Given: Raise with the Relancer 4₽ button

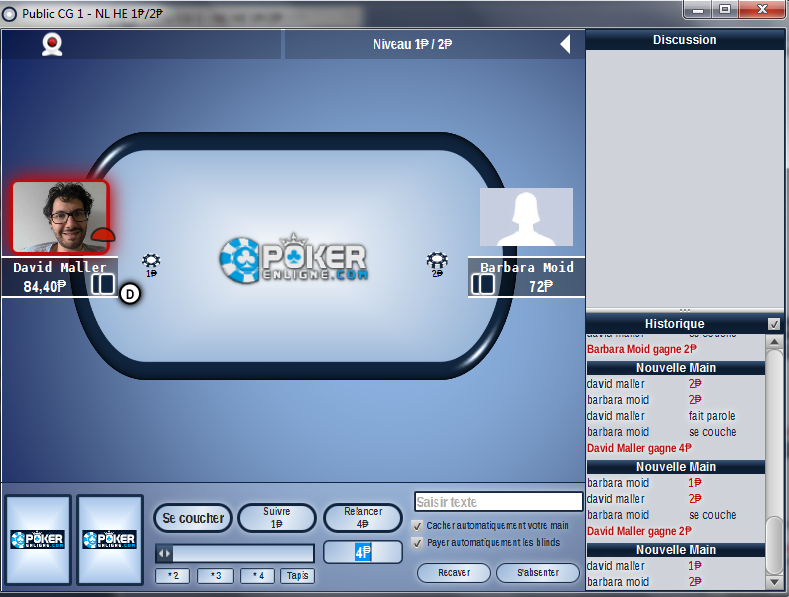Looking at the screenshot, I should (x=363, y=517).
